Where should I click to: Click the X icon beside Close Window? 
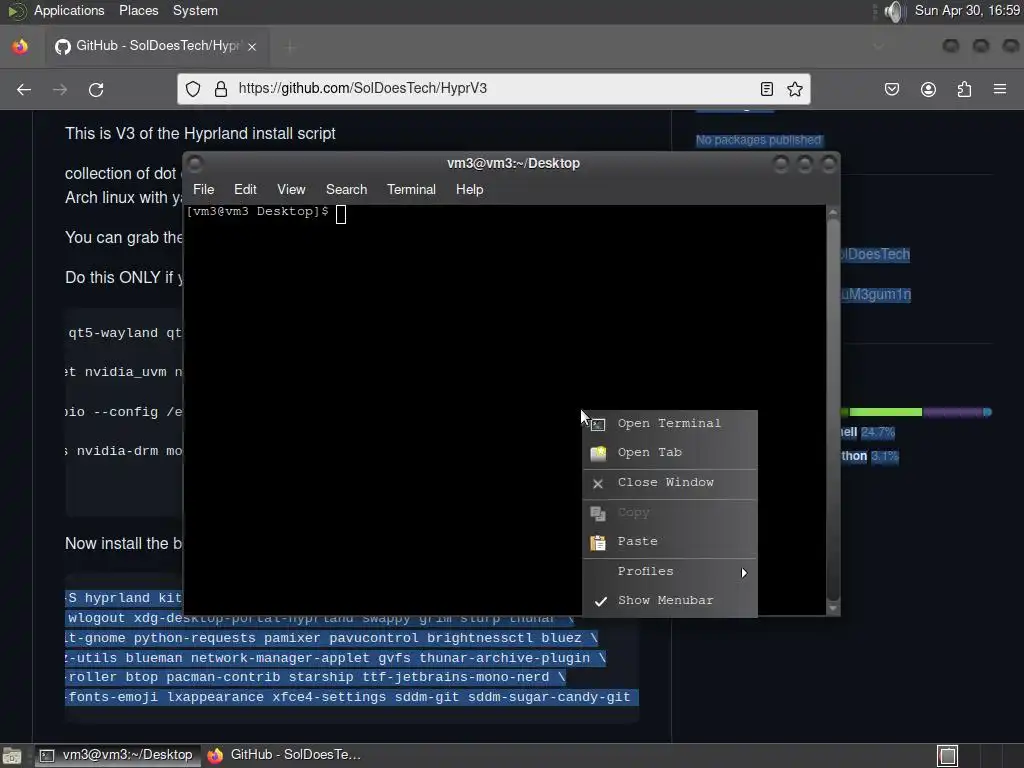click(x=598, y=483)
